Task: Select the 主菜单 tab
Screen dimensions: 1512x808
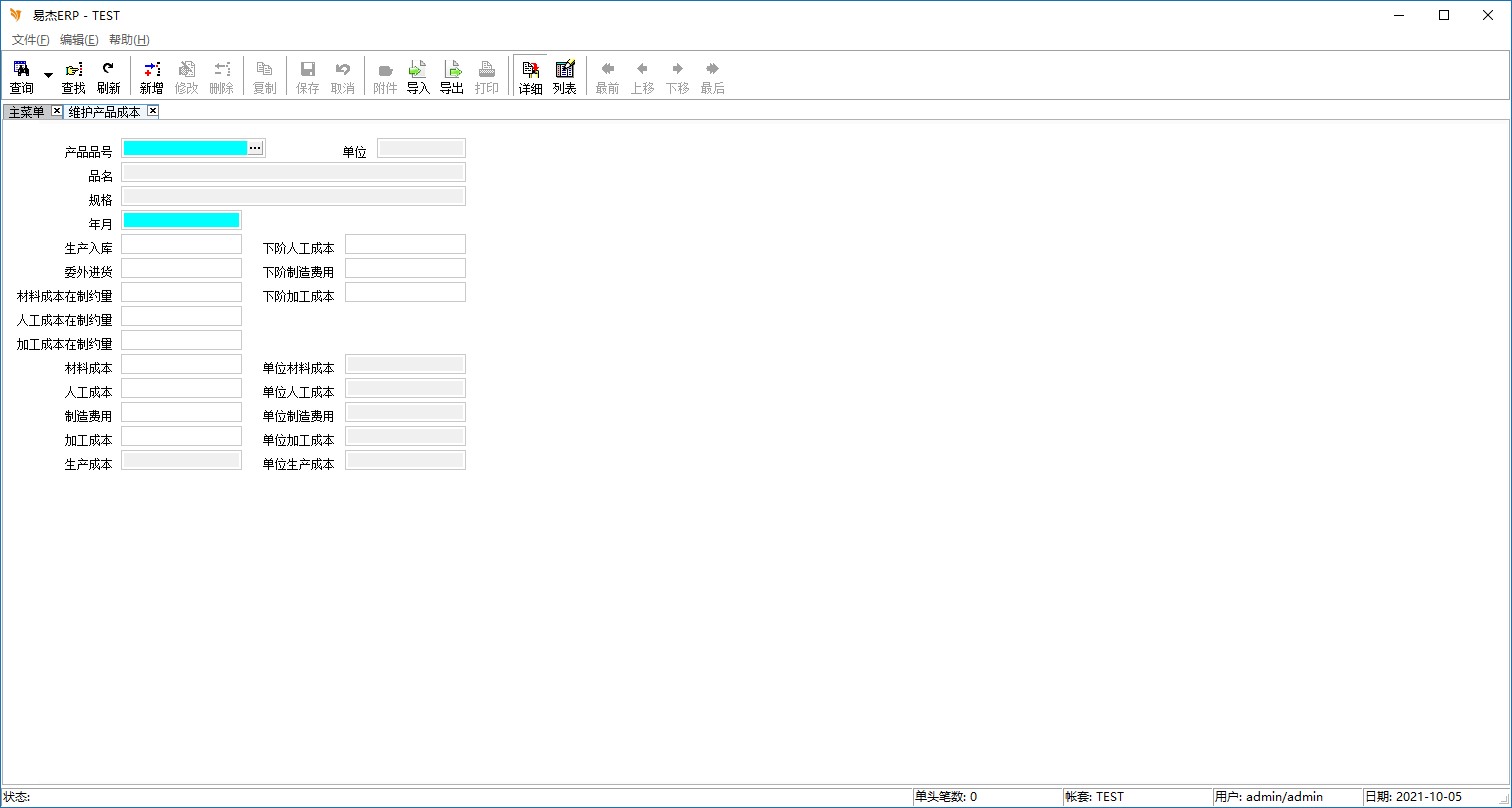Action: tap(26, 112)
